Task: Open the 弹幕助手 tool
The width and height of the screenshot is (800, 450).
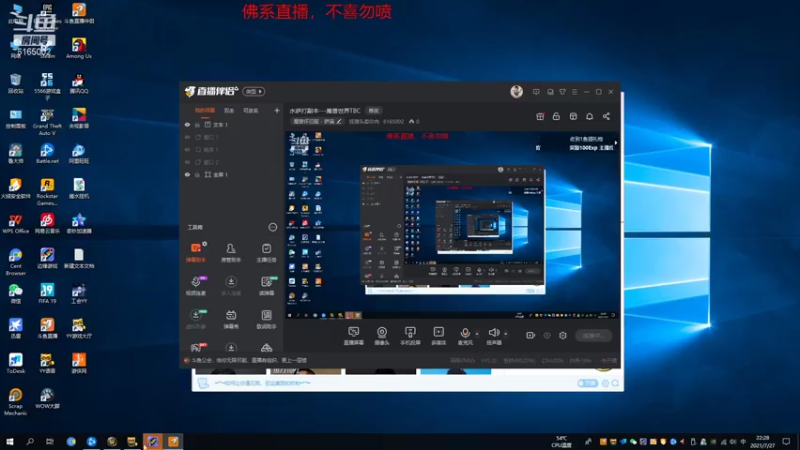Action: point(196,252)
